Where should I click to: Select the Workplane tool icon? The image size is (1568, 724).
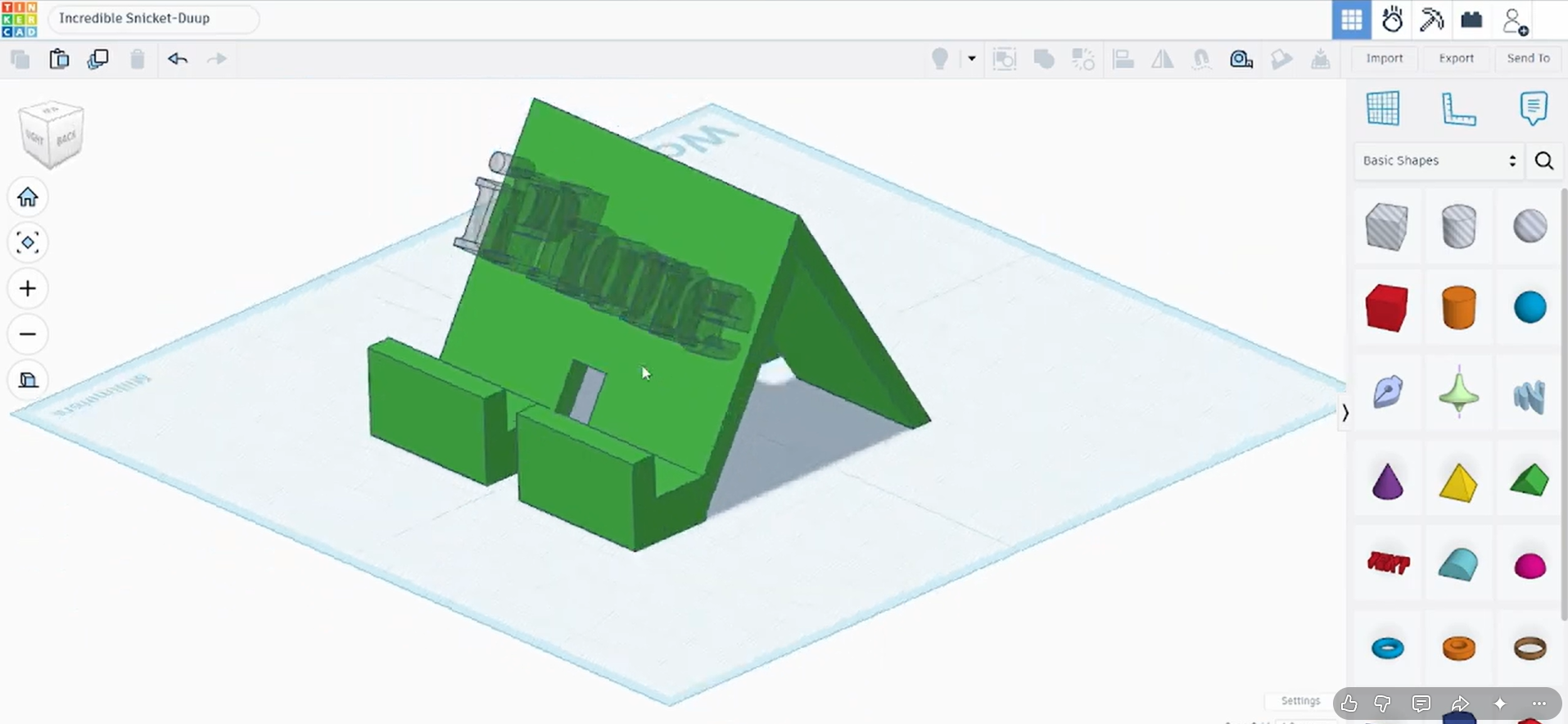tap(1383, 108)
